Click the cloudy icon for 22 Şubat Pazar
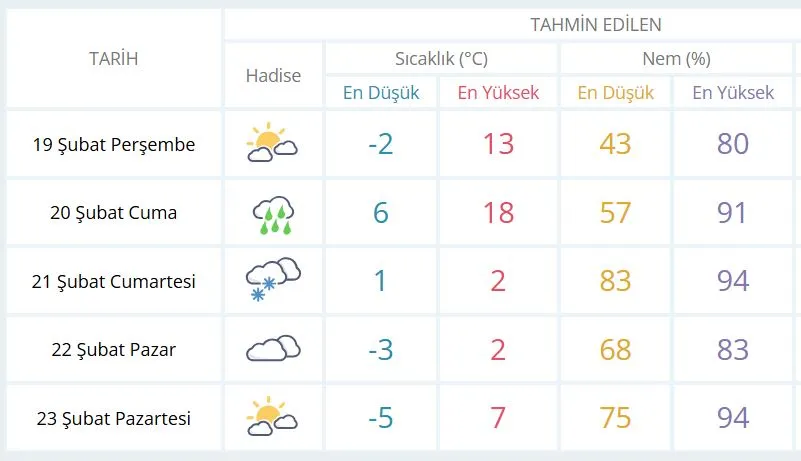The width and height of the screenshot is (801, 461). [273, 348]
